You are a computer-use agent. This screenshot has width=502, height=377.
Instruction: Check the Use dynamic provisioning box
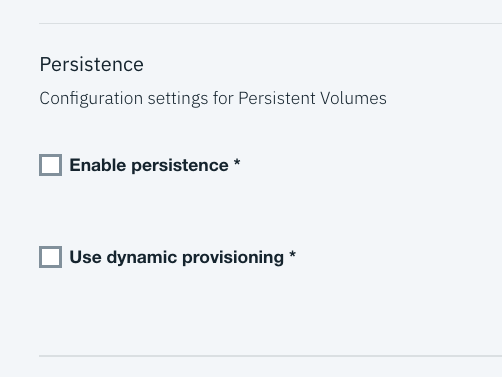(x=51, y=257)
